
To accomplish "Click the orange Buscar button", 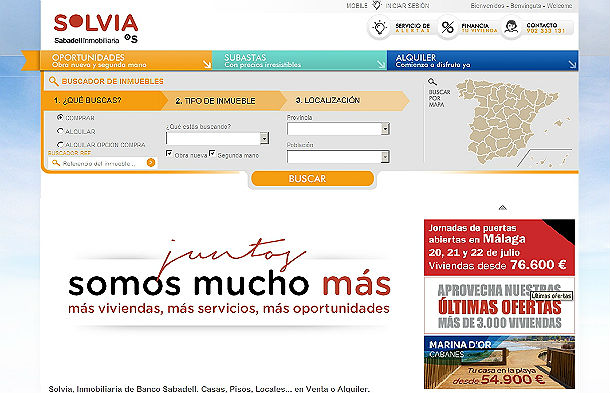I will click(312, 179).
